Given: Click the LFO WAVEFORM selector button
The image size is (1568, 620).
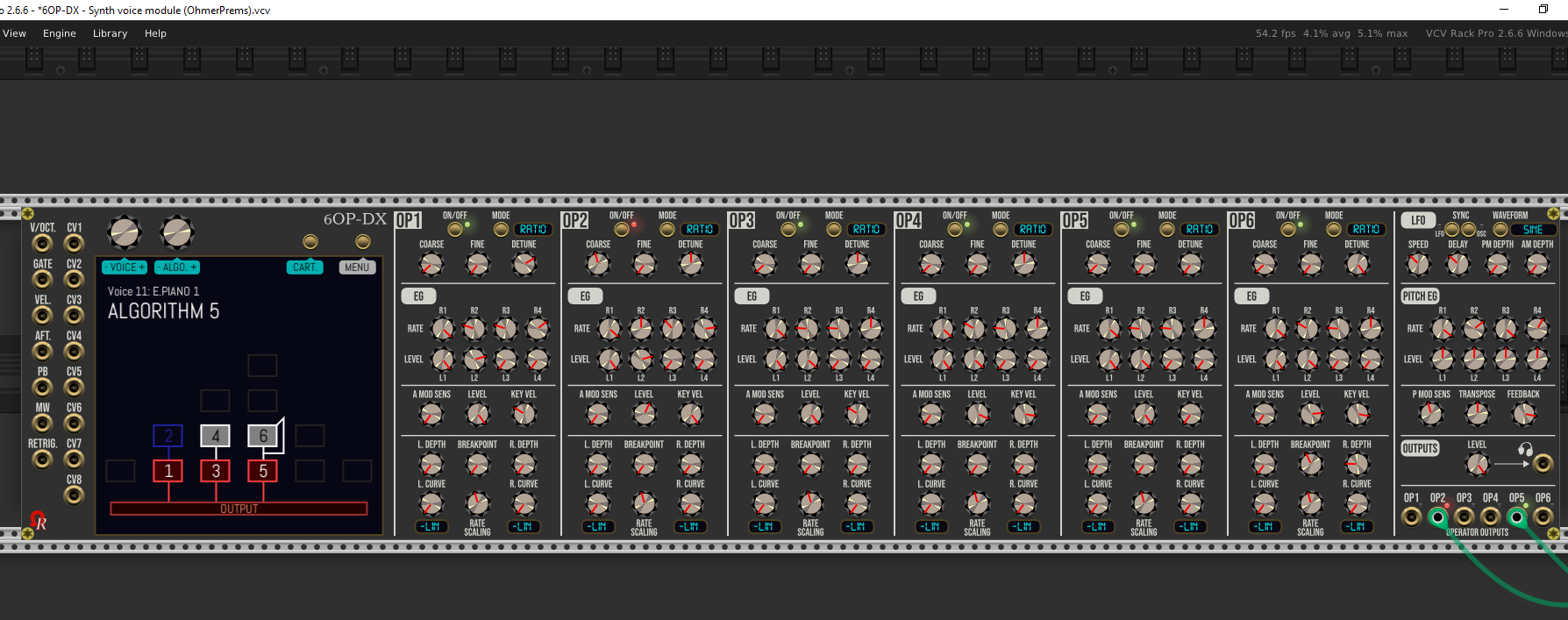Looking at the screenshot, I should (1500, 230).
